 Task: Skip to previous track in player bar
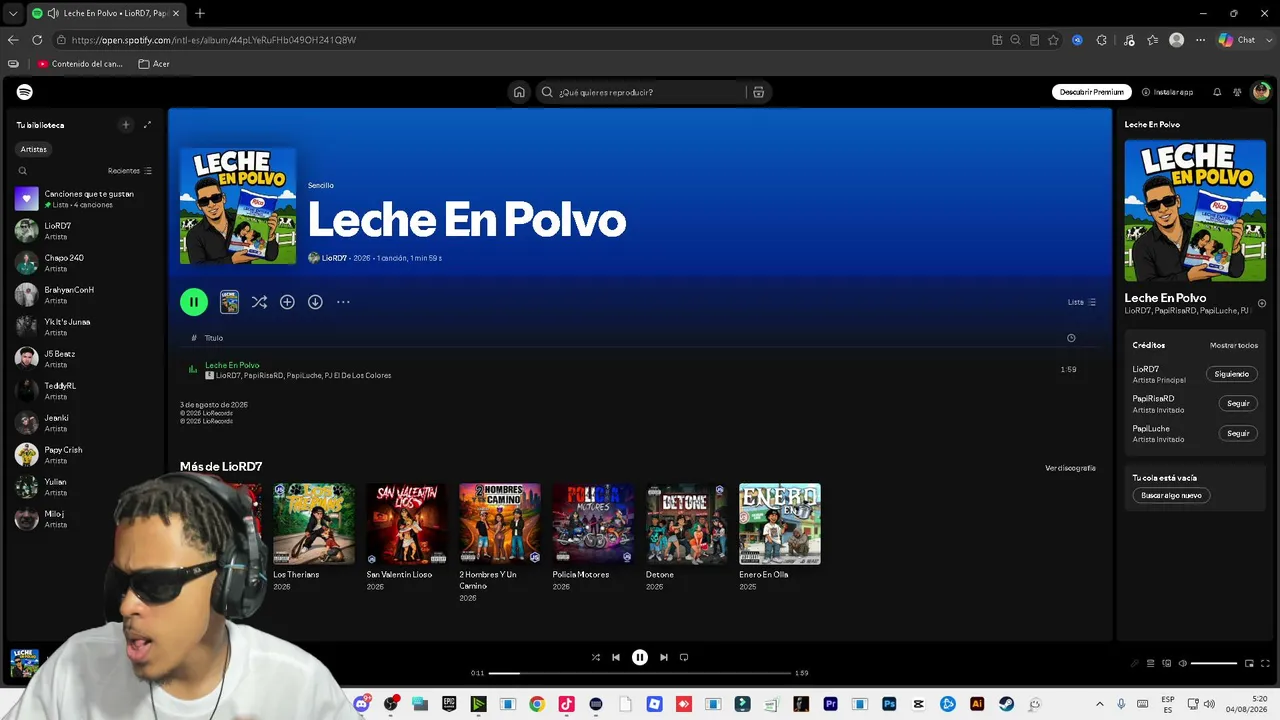click(x=616, y=657)
